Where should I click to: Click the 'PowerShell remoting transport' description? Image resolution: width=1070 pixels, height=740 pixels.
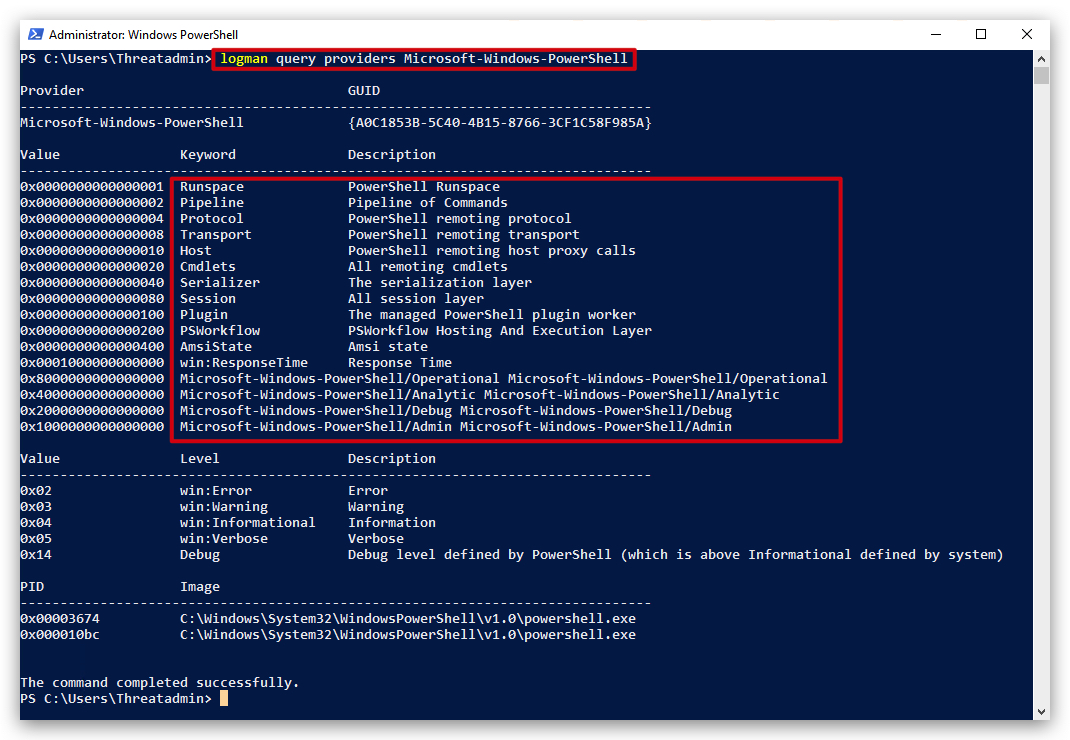coord(463,235)
